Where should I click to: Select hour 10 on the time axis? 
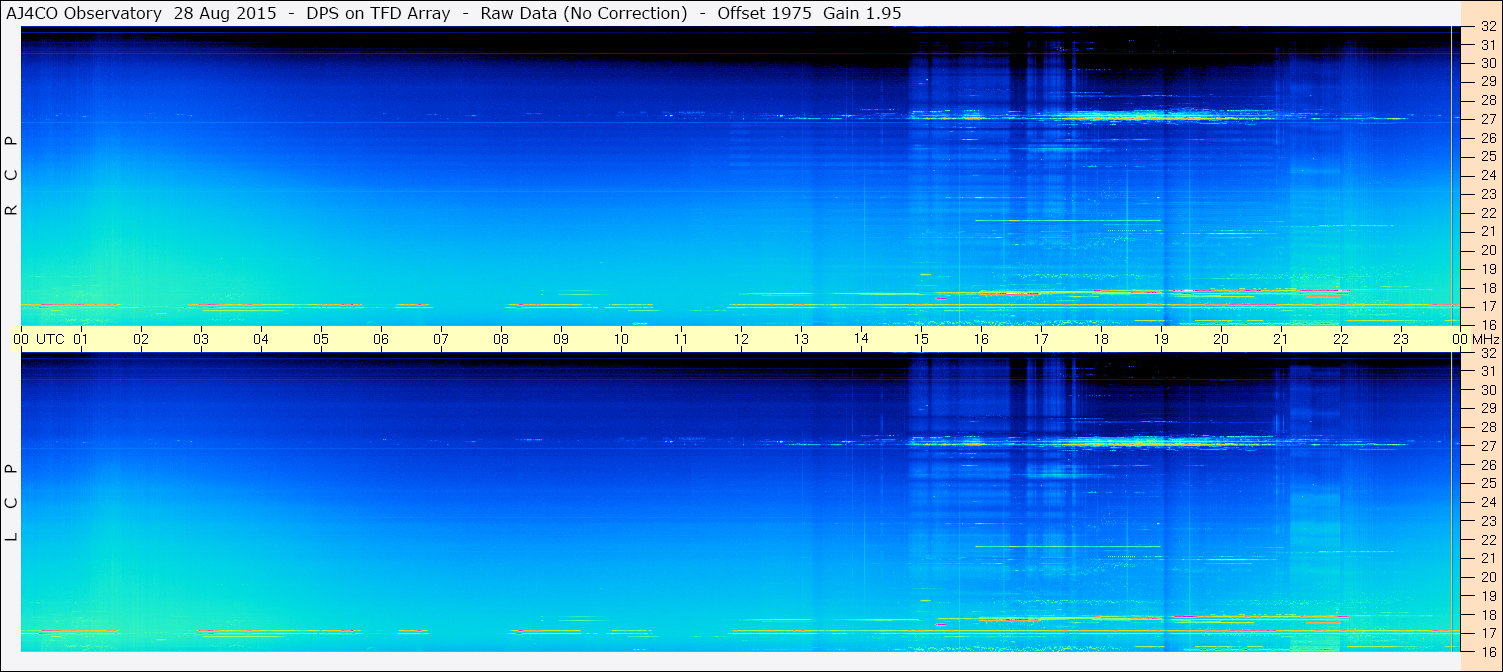[621, 339]
